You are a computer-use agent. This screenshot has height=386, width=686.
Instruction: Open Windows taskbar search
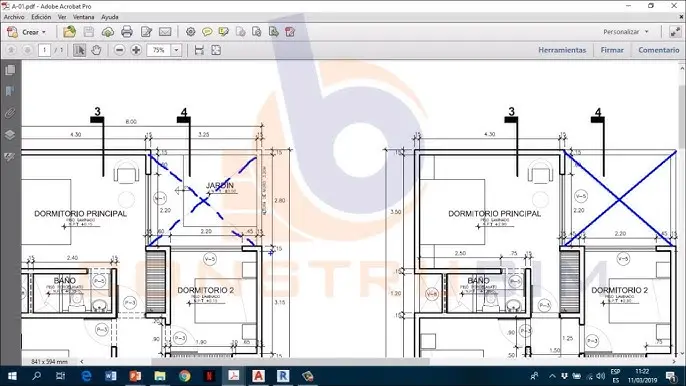[x=37, y=376]
